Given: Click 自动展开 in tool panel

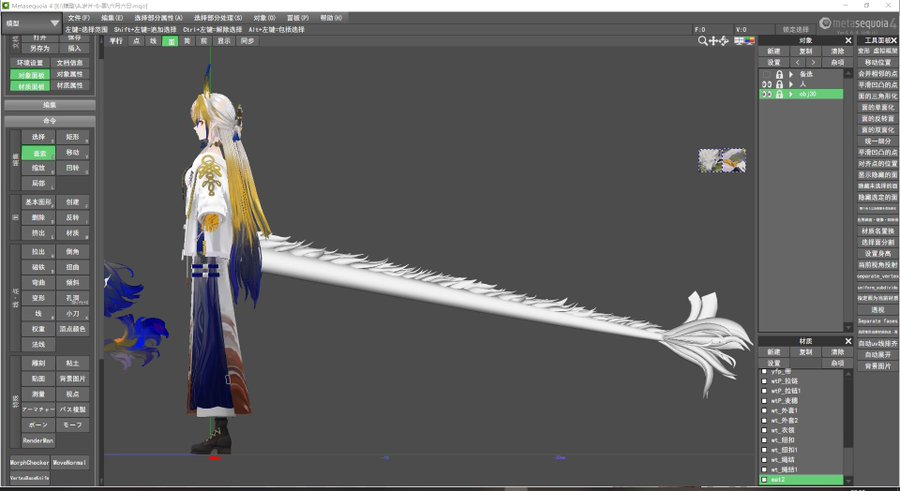Looking at the screenshot, I should (878, 355).
